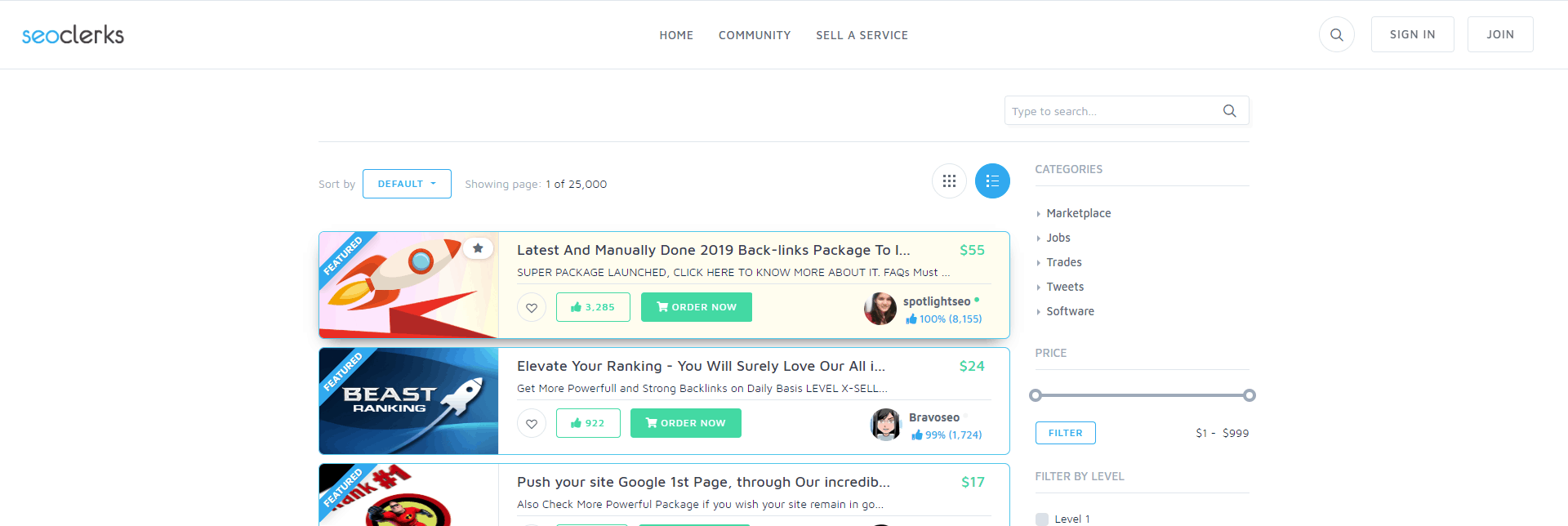1568x526 pixels.
Task: Switch to list view
Action: 992,181
